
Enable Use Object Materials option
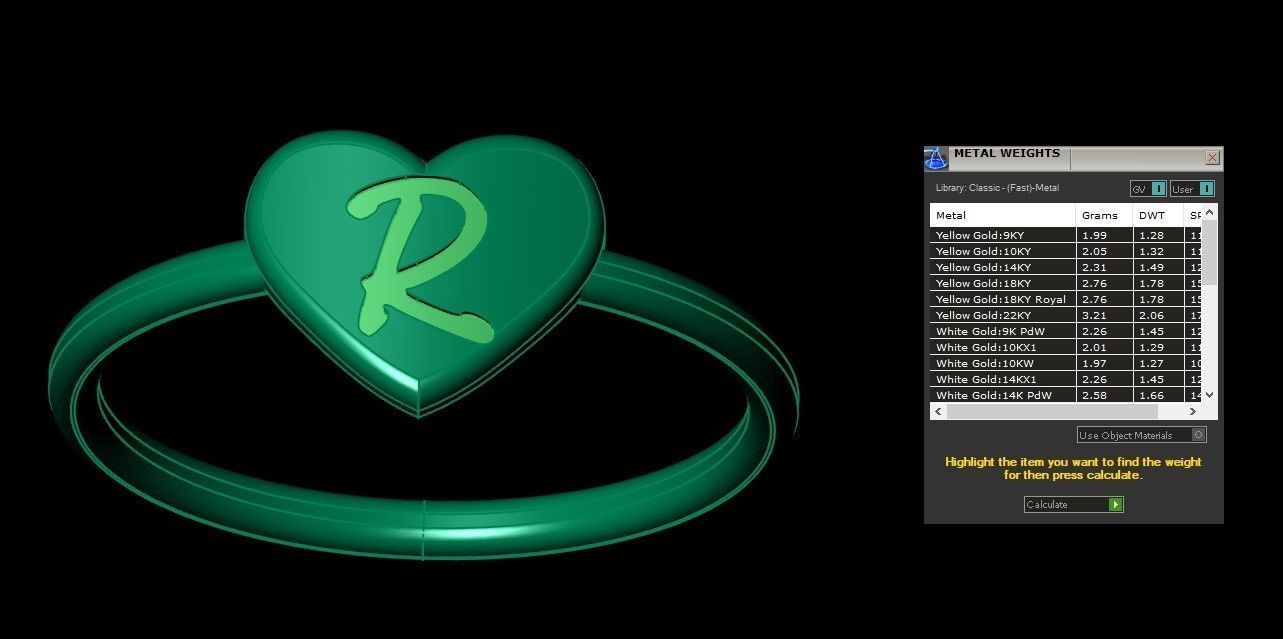[1142, 435]
